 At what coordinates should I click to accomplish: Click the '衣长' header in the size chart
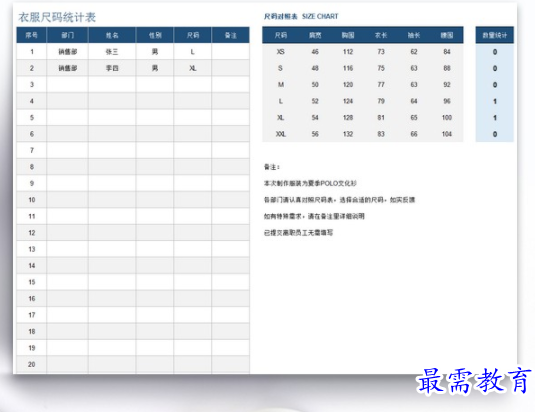381,35
